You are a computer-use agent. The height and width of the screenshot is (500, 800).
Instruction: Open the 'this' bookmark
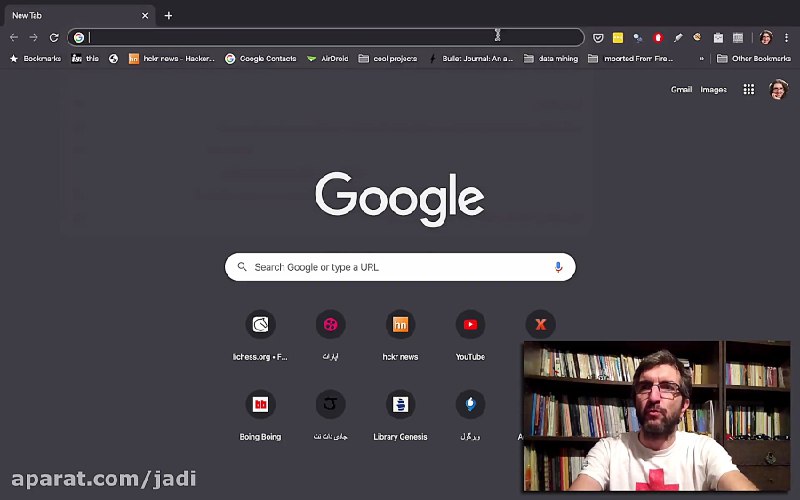[x=85, y=59]
